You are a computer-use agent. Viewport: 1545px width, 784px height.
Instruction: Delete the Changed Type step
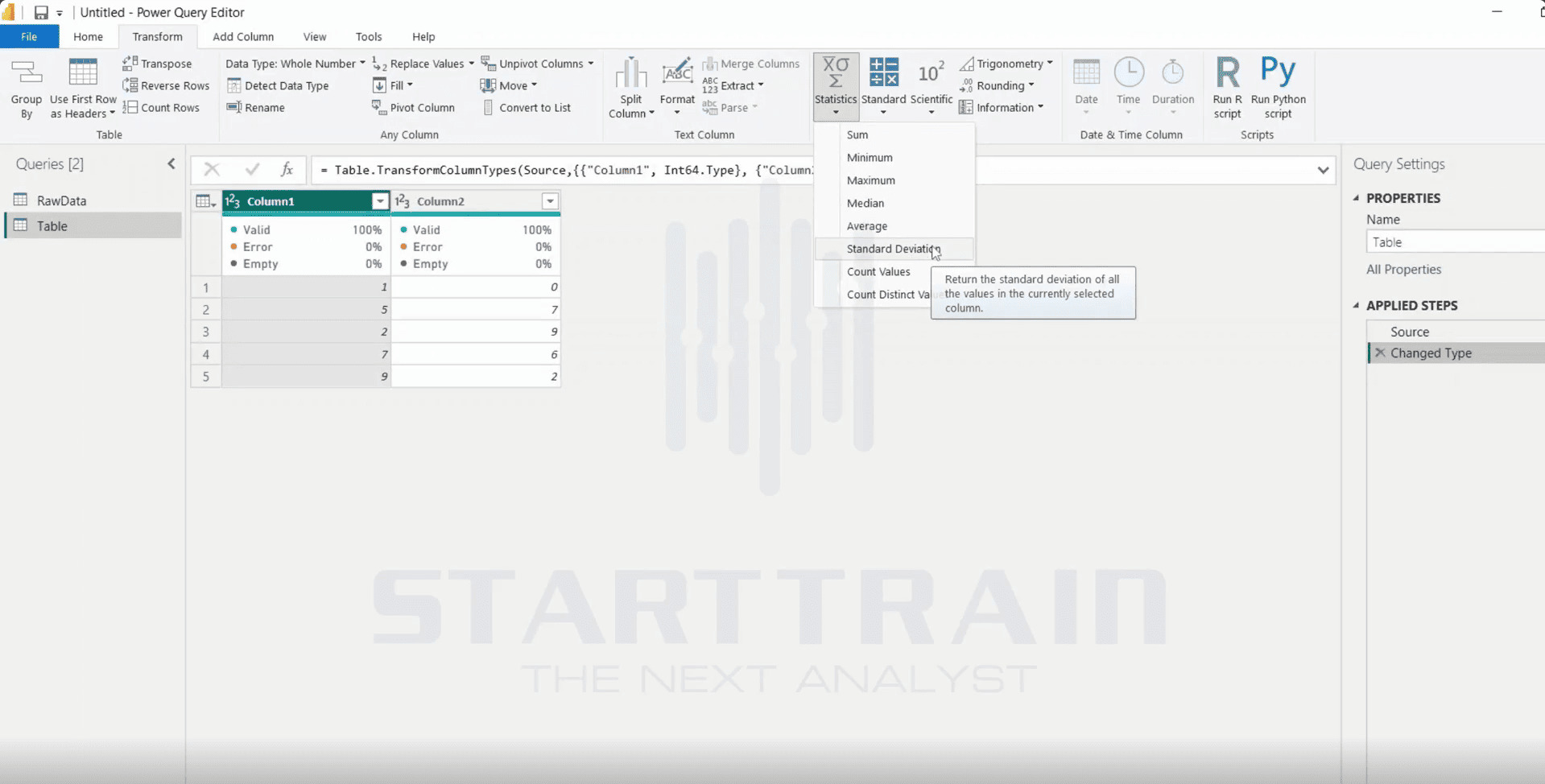[1380, 353]
